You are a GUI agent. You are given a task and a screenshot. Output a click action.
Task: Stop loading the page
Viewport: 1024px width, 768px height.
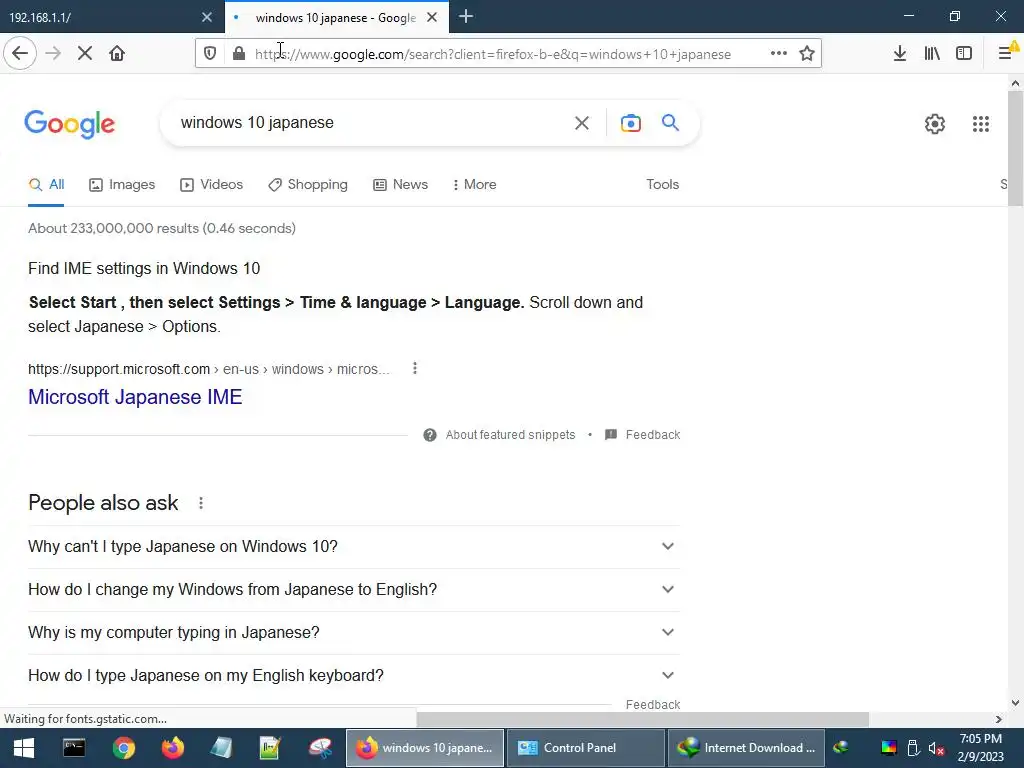84,53
